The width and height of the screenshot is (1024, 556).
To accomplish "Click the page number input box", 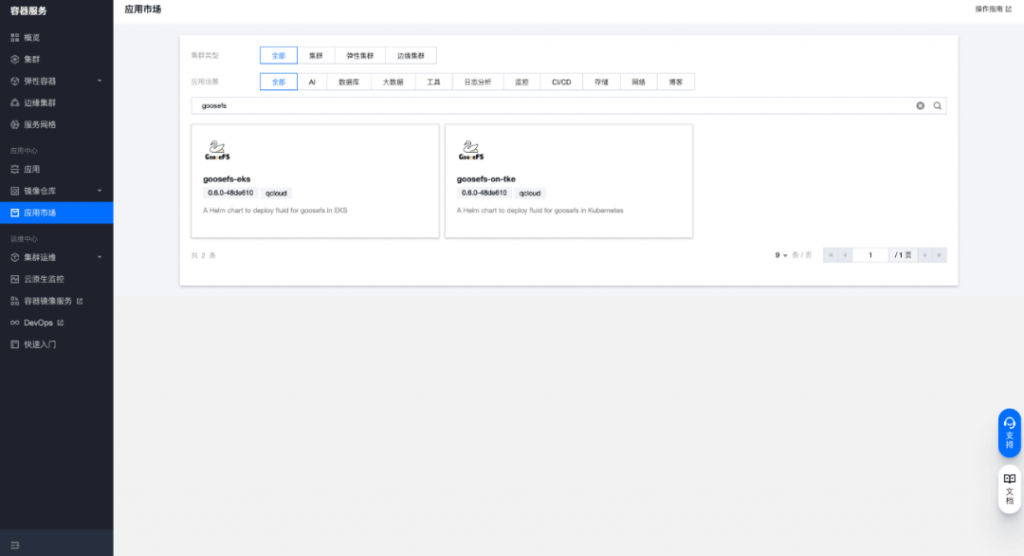I will 870,255.
